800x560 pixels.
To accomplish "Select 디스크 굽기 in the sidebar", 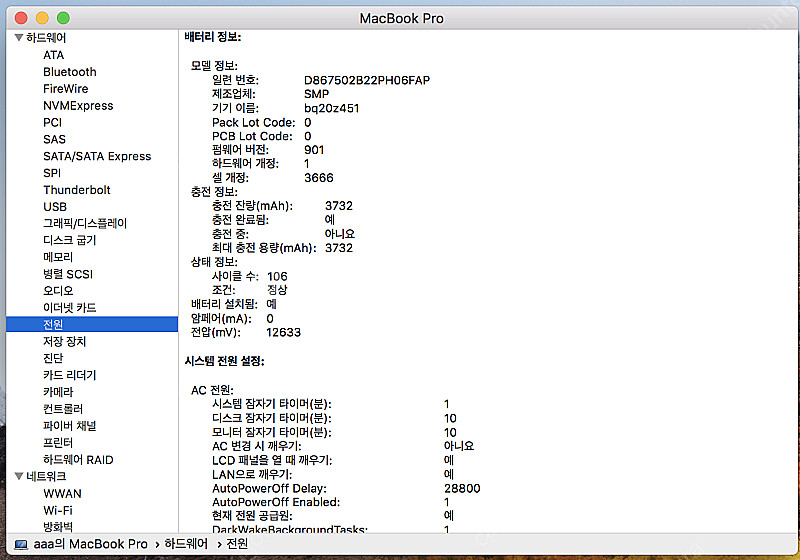I will pos(70,240).
